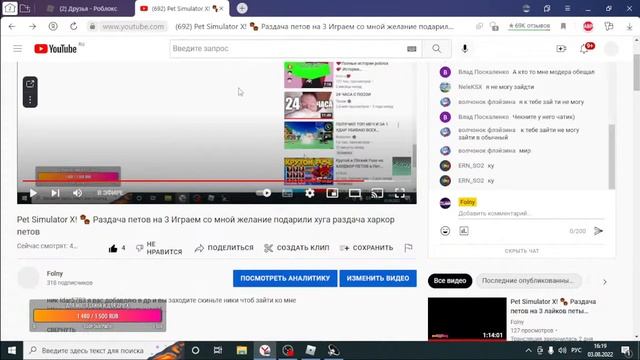Show more chips with right chevron
The width and height of the screenshot is (640, 360).
point(604,282)
